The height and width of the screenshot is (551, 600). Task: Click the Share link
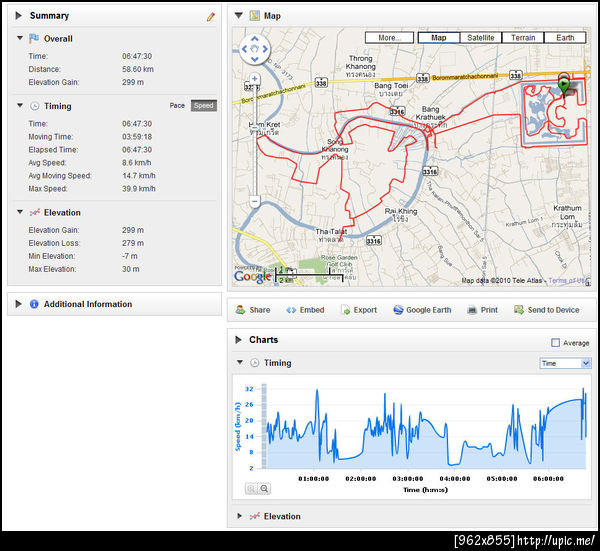[260, 310]
